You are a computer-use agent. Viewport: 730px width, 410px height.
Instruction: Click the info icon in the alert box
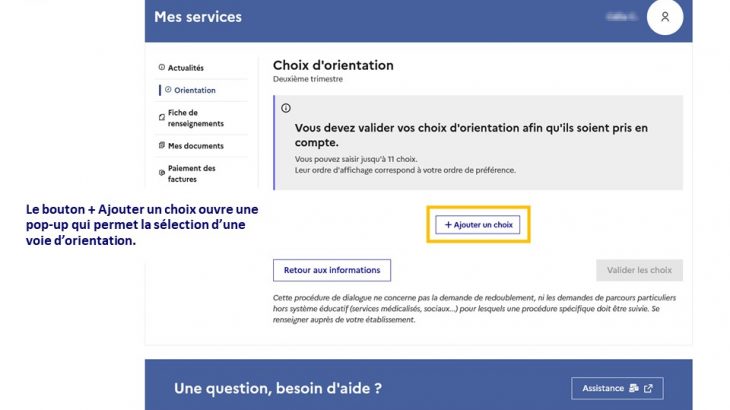point(286,108)
